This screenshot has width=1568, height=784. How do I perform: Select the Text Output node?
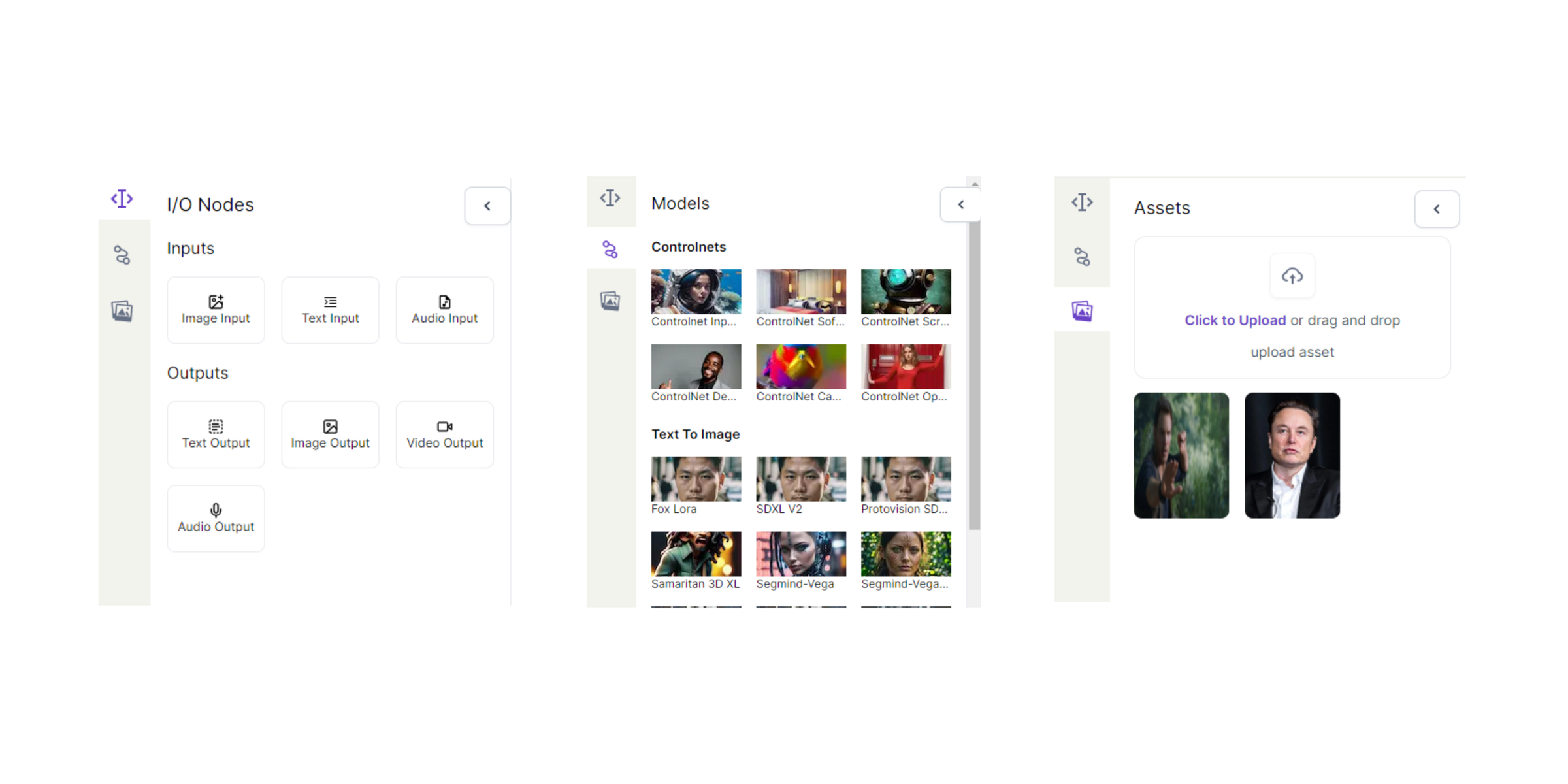click(x=216, y=434)
